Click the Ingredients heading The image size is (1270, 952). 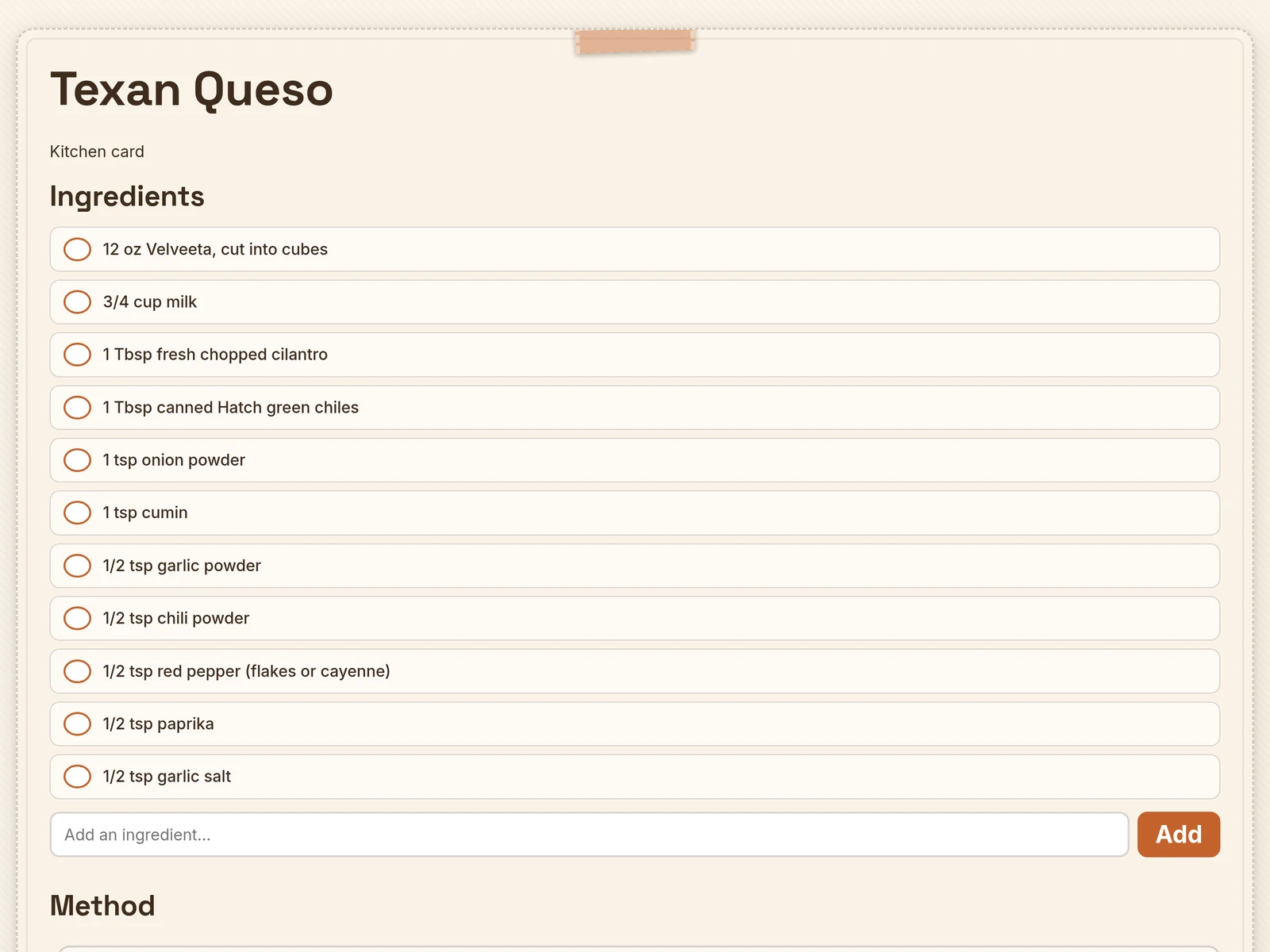pyautogui.click(x=127, y=196)
